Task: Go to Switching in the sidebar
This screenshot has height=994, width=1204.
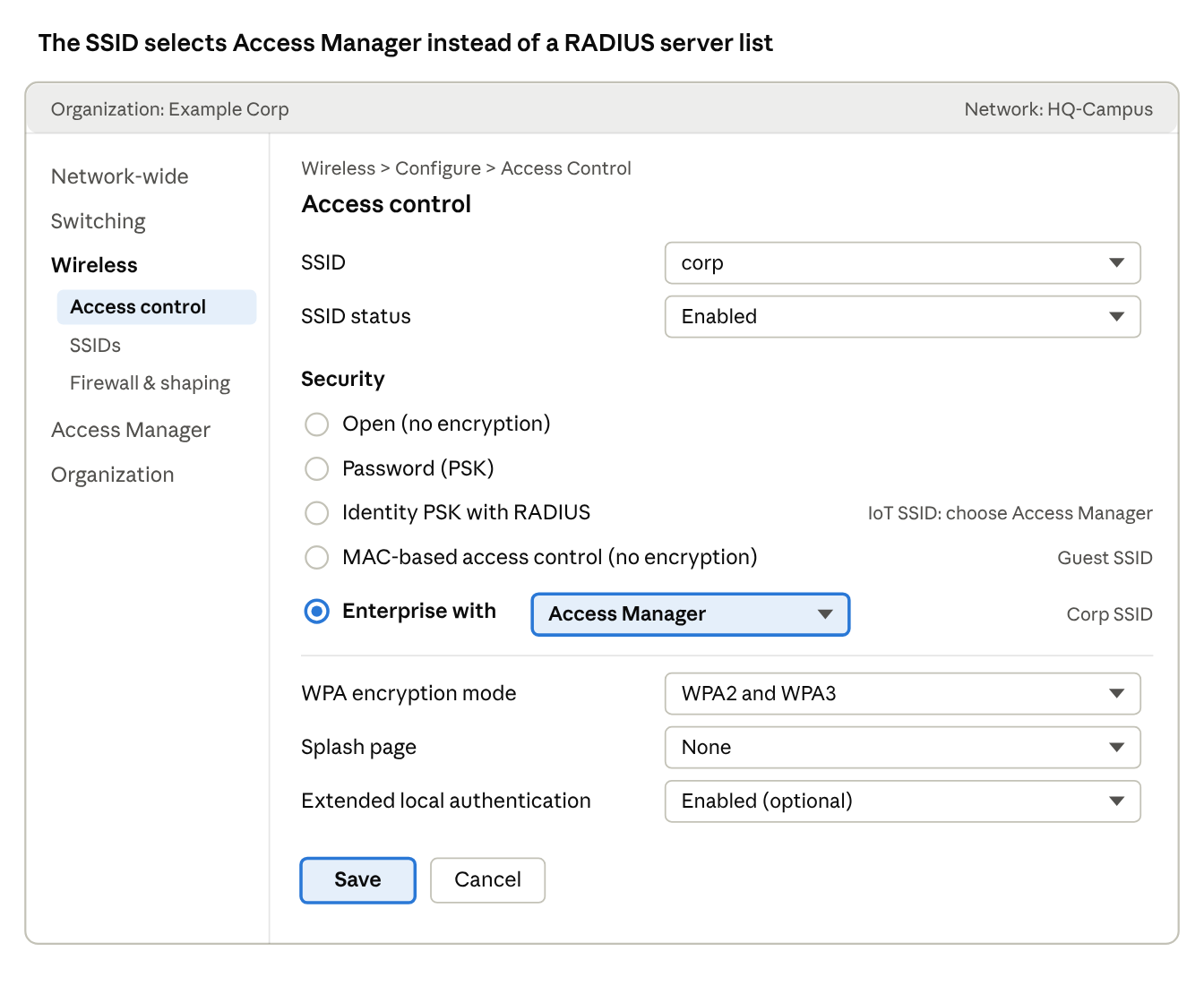Action: pyautogui.click(x=99, y=221)
